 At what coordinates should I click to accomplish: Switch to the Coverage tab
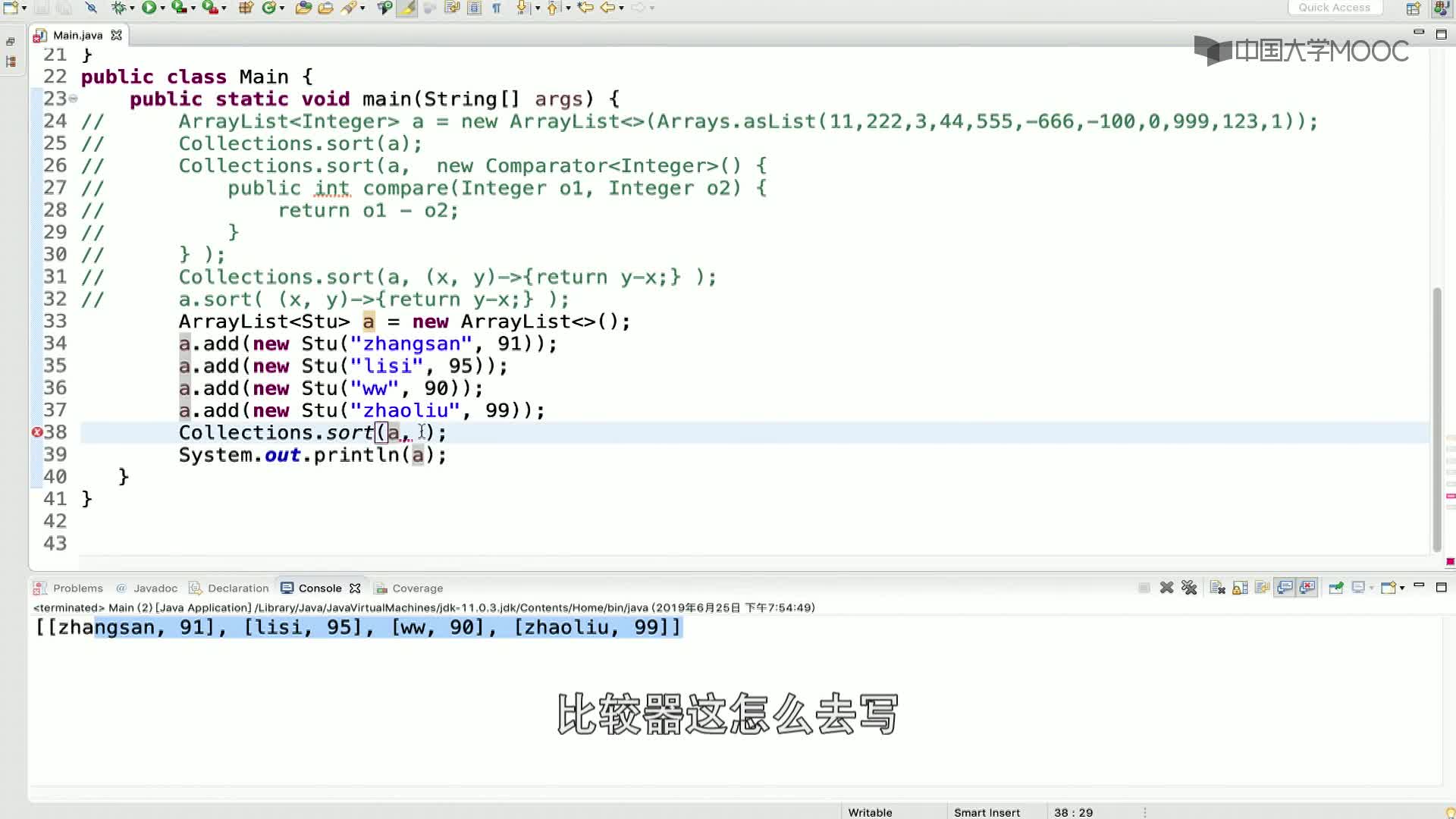(409, 588)
